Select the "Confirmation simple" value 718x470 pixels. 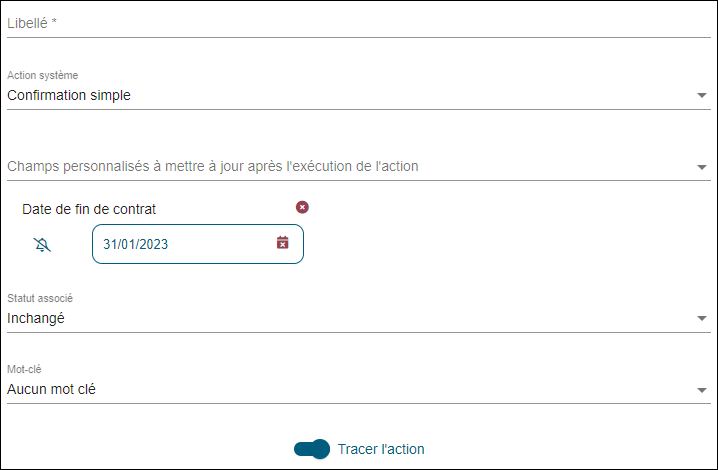click(x=69, y=96)
